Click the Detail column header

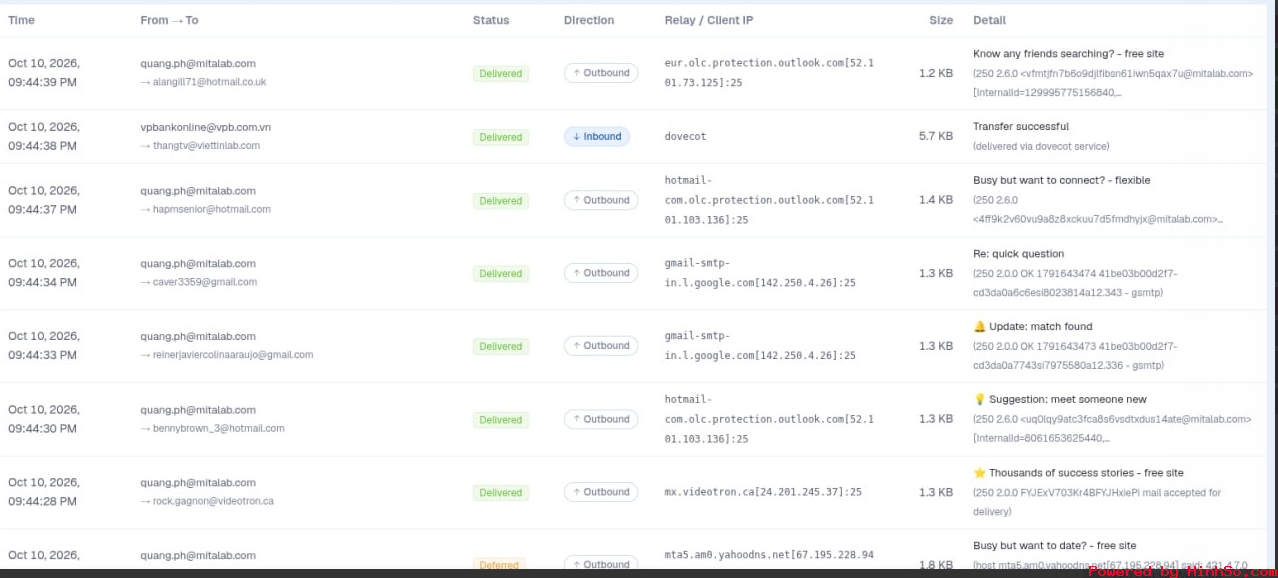point(989,20)
